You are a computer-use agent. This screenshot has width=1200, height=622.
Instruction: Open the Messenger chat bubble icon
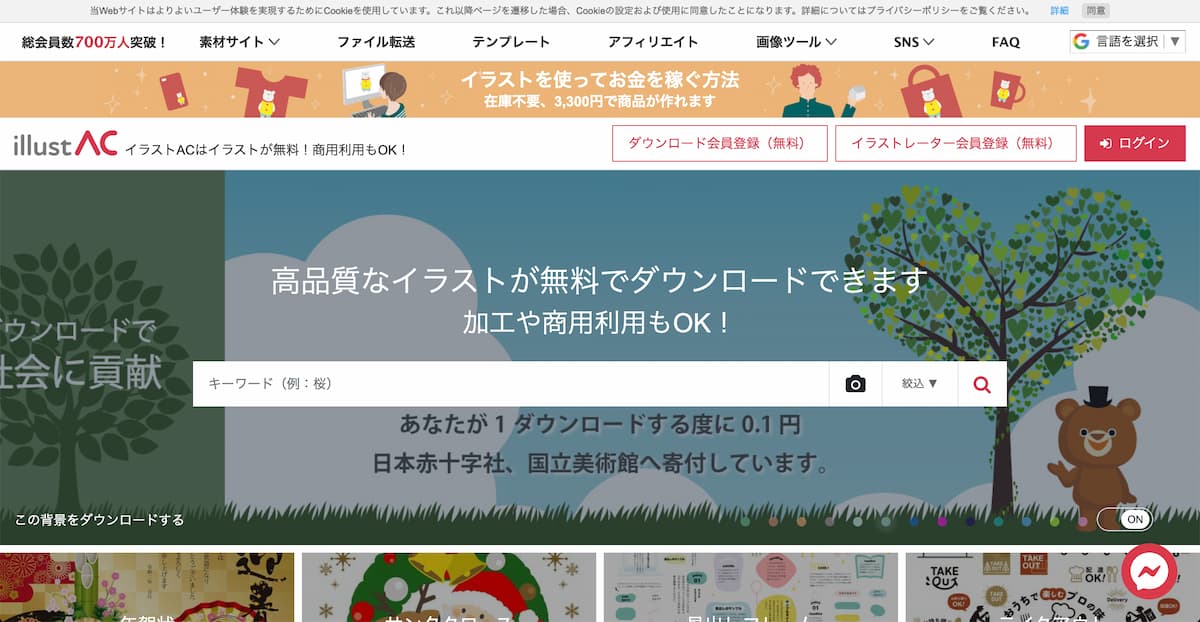point(1149,571)
